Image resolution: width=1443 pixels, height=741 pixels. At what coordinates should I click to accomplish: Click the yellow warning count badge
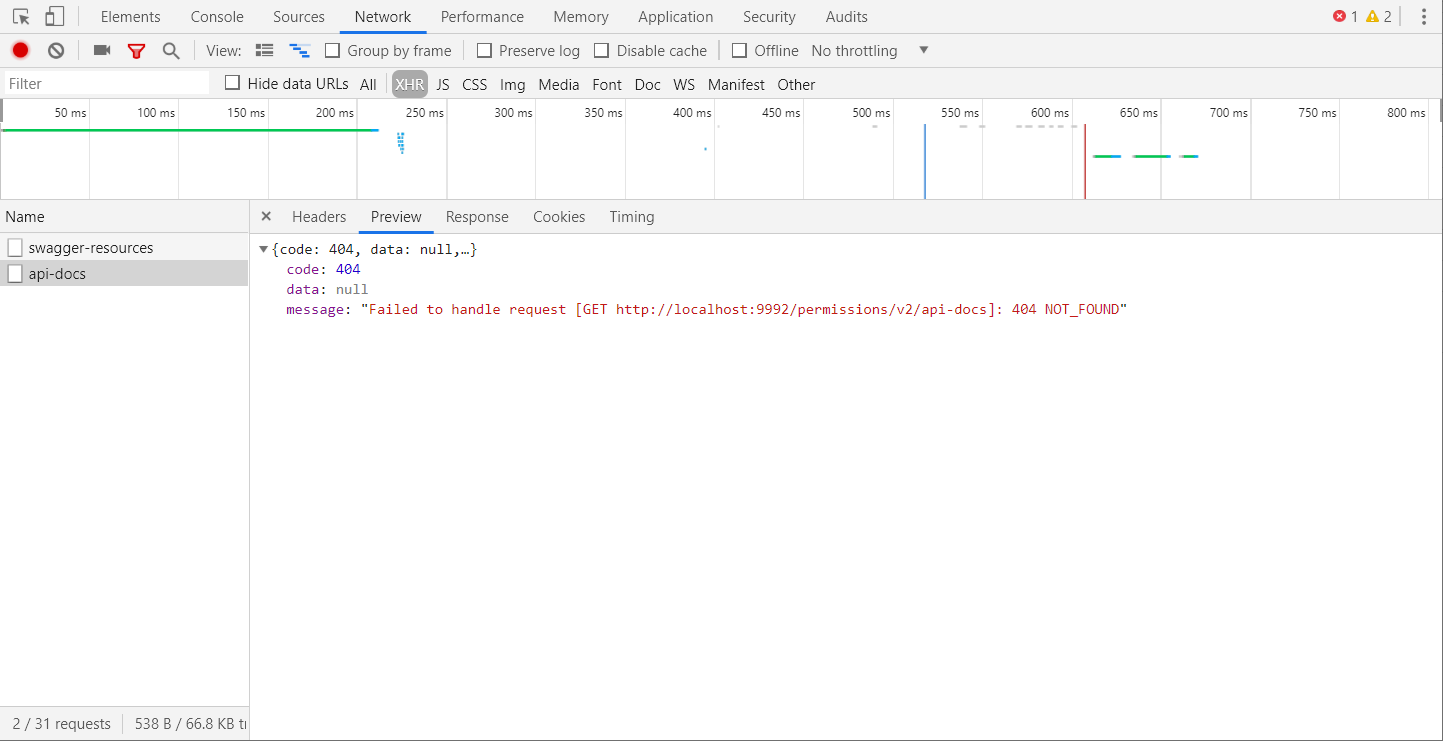click(x=1378, y=17)
